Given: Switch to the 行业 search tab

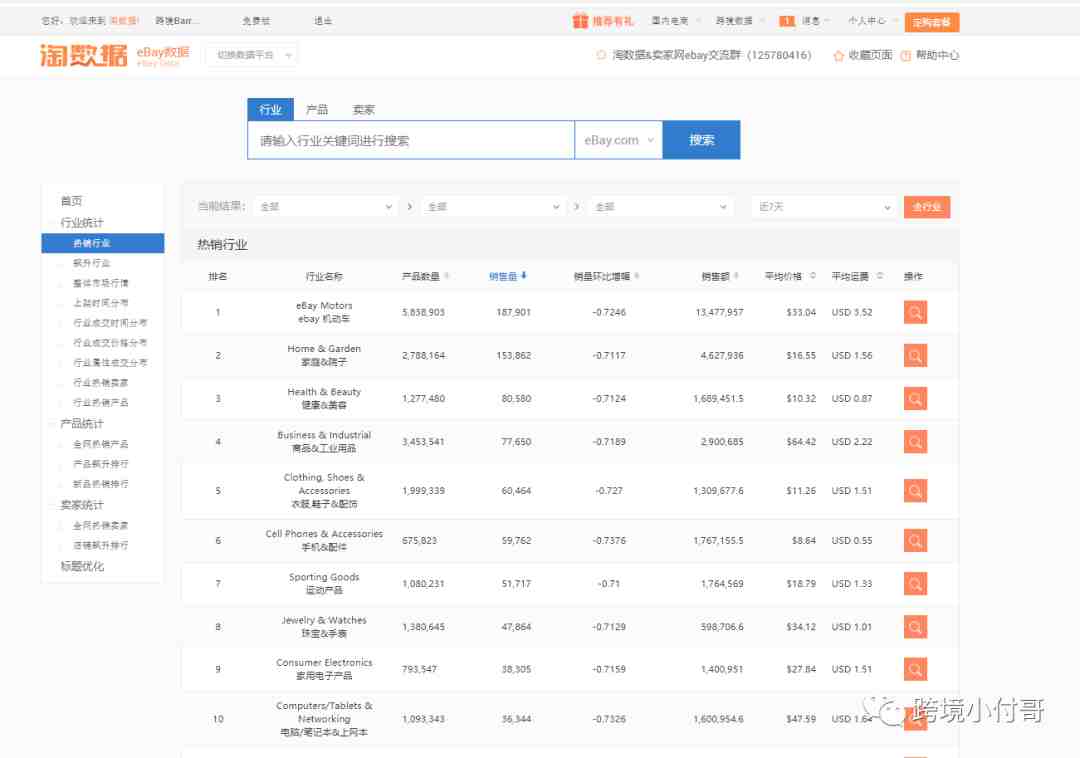Looking at the screenshot, I should (270, 109).
